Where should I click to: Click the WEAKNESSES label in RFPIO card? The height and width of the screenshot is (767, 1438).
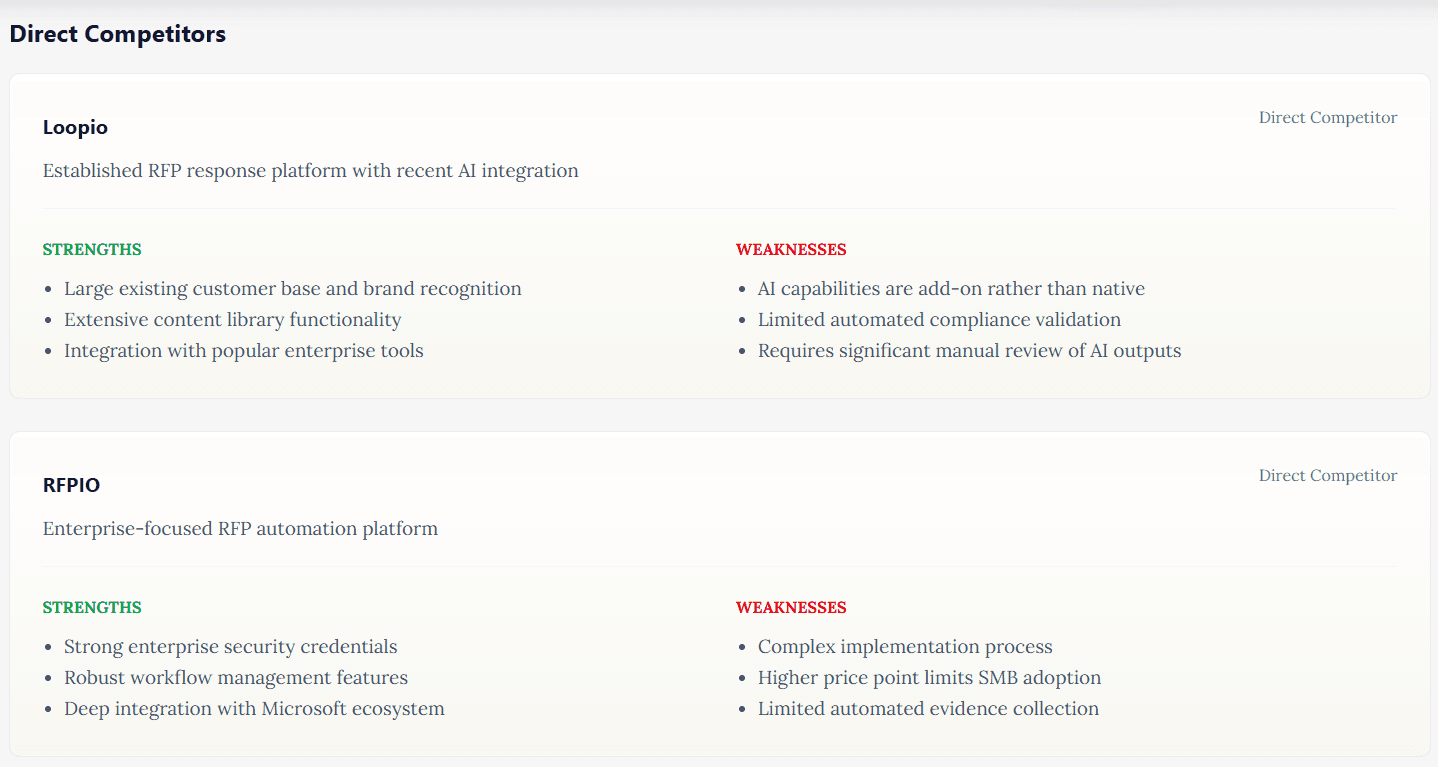791,608
